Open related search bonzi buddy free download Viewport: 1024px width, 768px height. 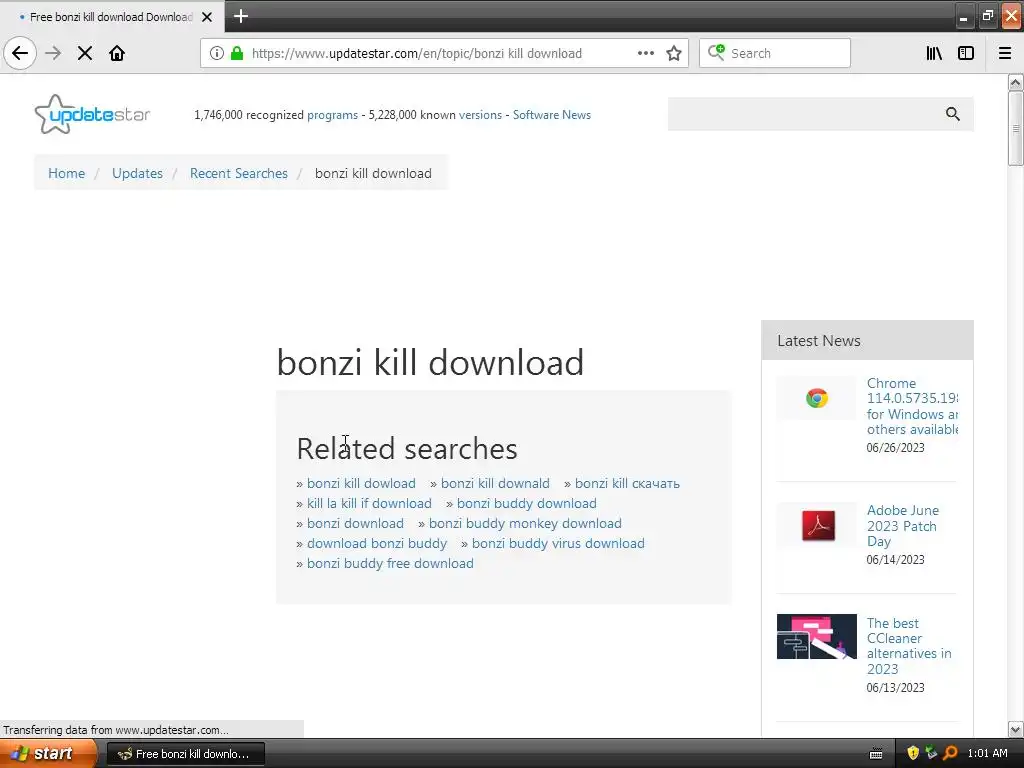(390, 563)
